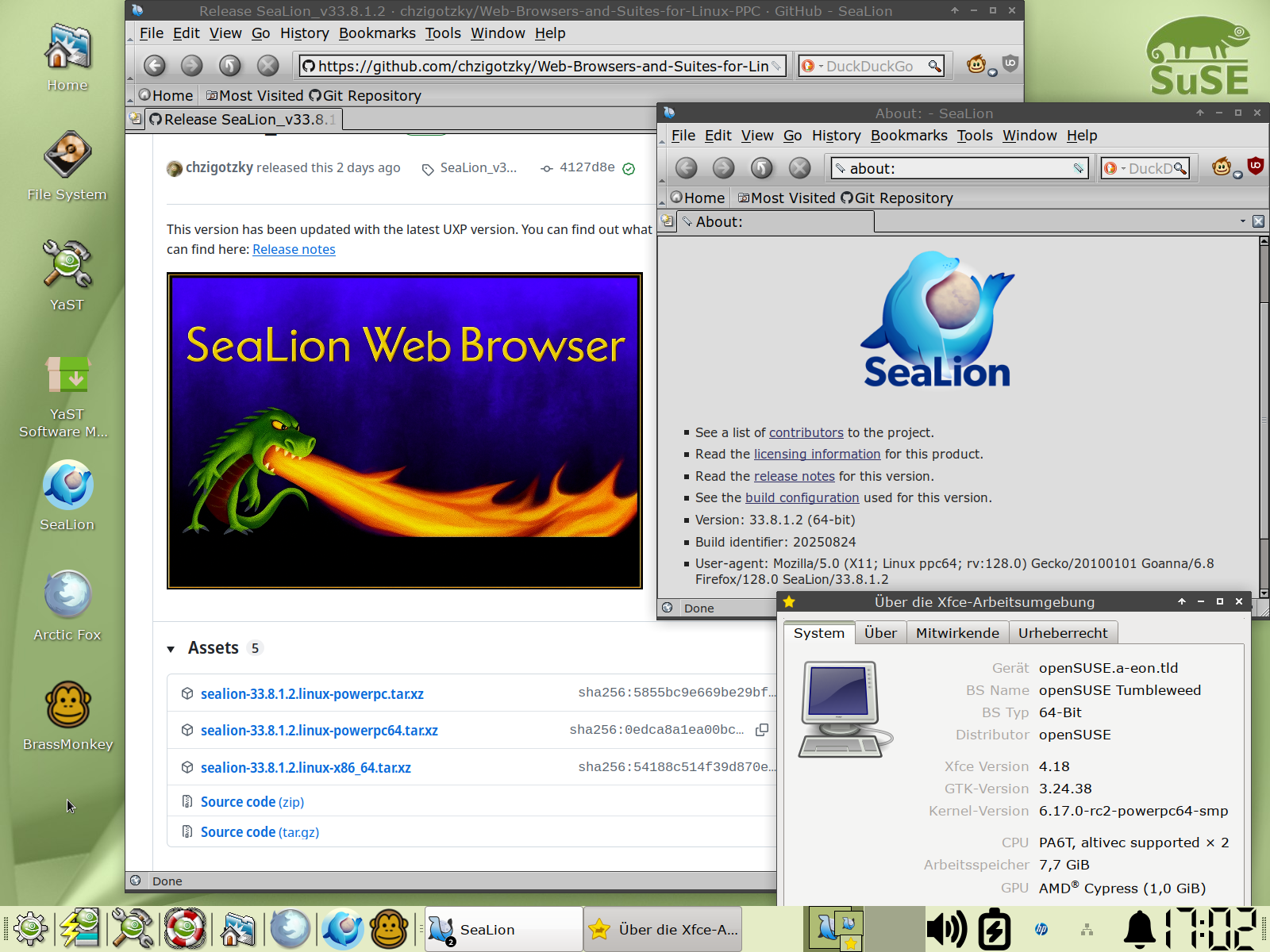This screenshot has height=952, width=1270.
Task: Click the volume speaker icon in panel
Action: click(x=946, y=929)
